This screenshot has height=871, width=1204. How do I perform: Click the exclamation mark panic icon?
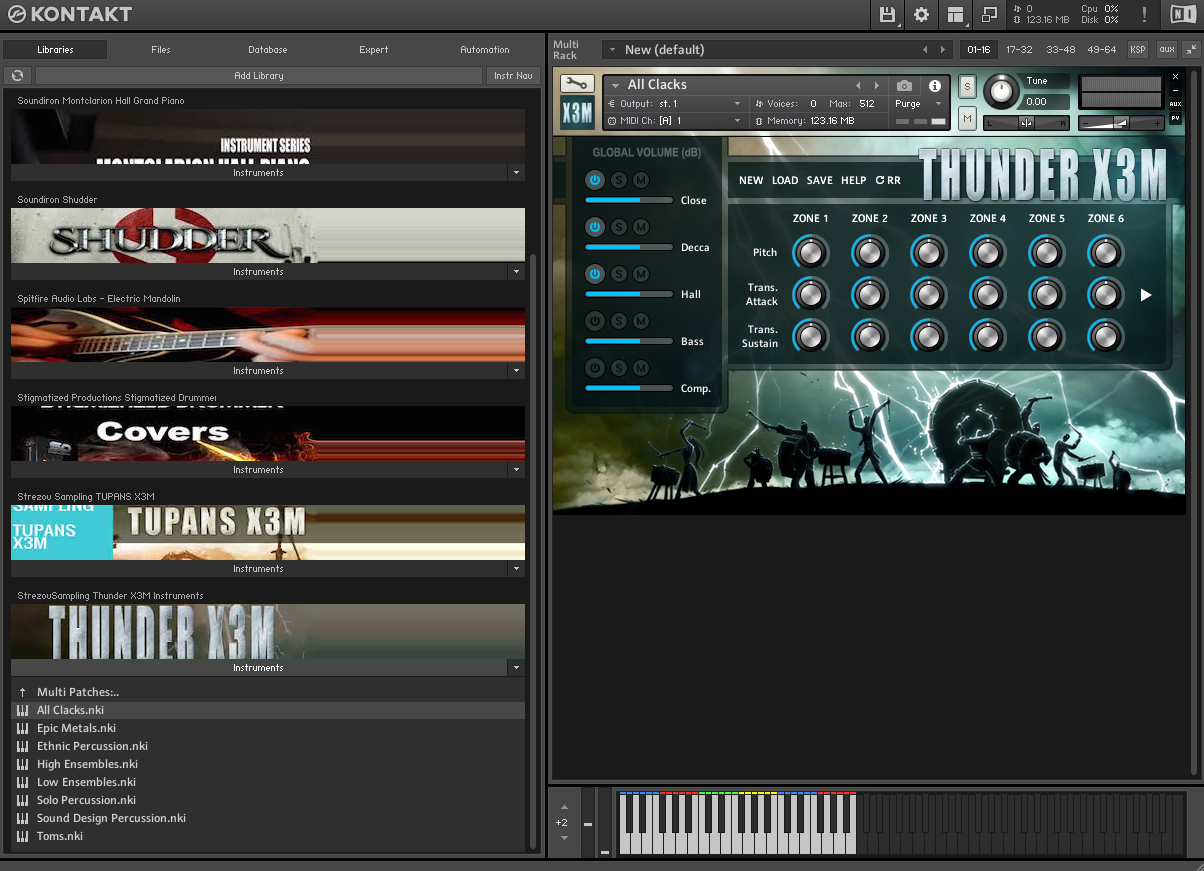point(1144,14)
